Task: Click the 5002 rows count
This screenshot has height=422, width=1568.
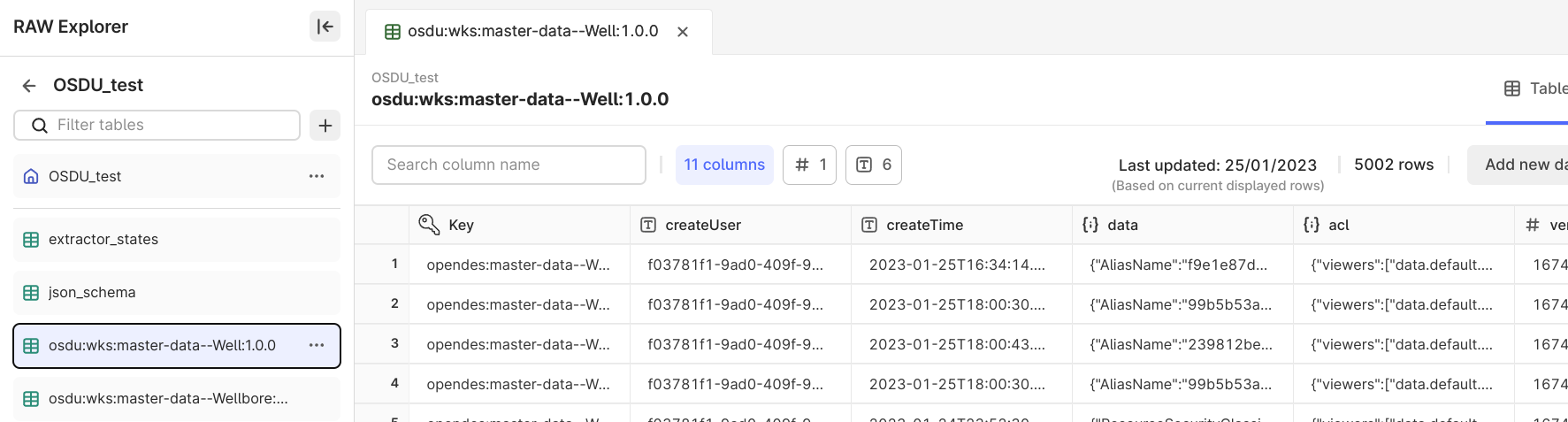Action: coord(1394,165)
